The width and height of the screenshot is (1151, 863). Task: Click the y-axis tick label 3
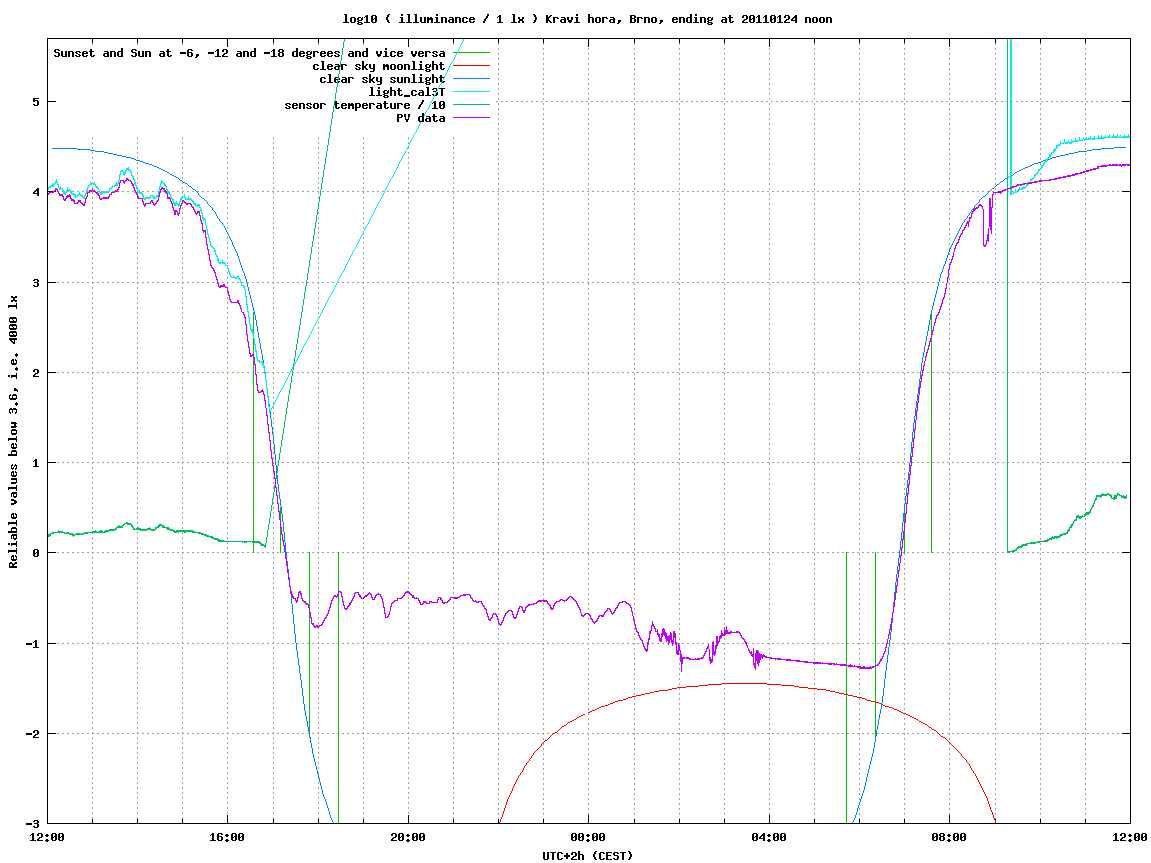pyautogui.click(x=35, y=283)
